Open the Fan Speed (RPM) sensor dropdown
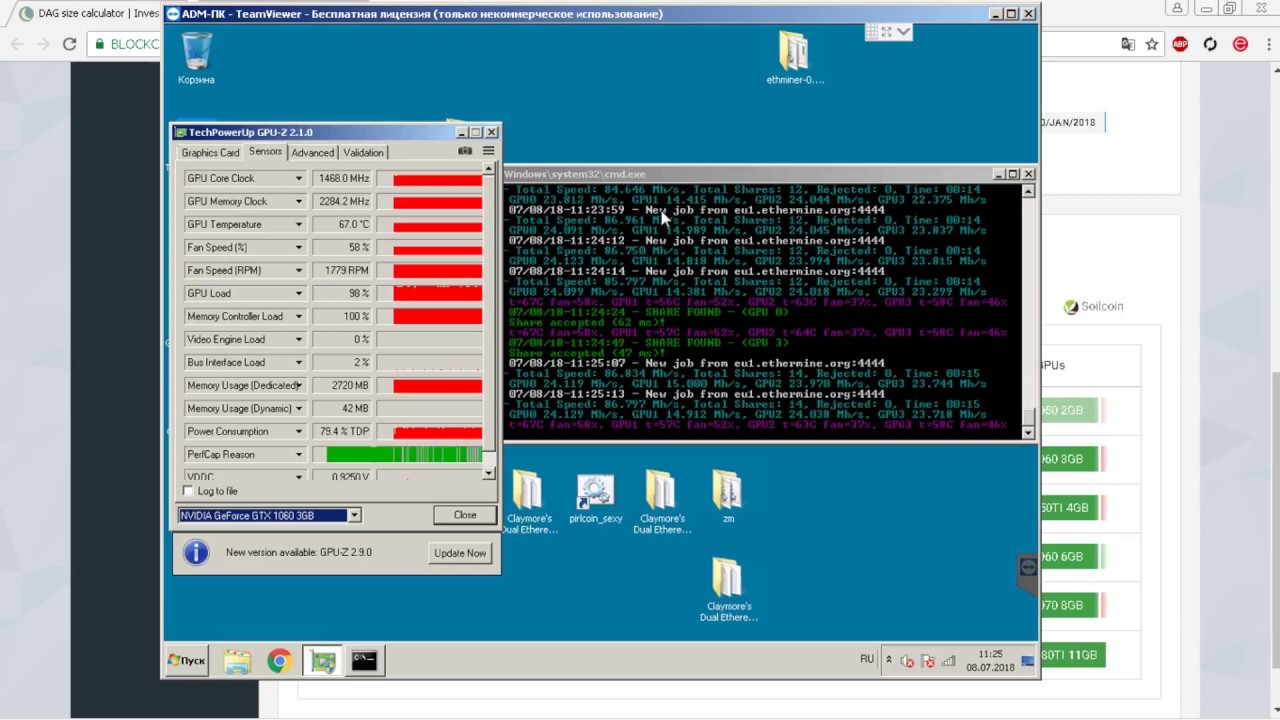Screen dimensions: 1280x720 (x=298, y=270)
